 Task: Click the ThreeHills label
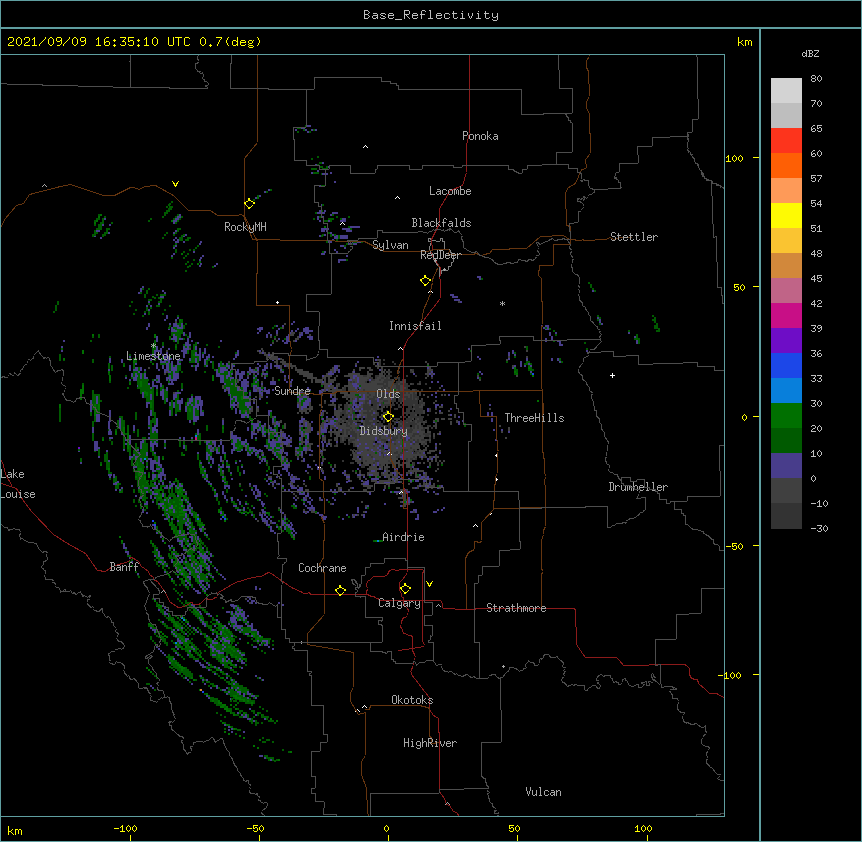[x=534, y=418]
